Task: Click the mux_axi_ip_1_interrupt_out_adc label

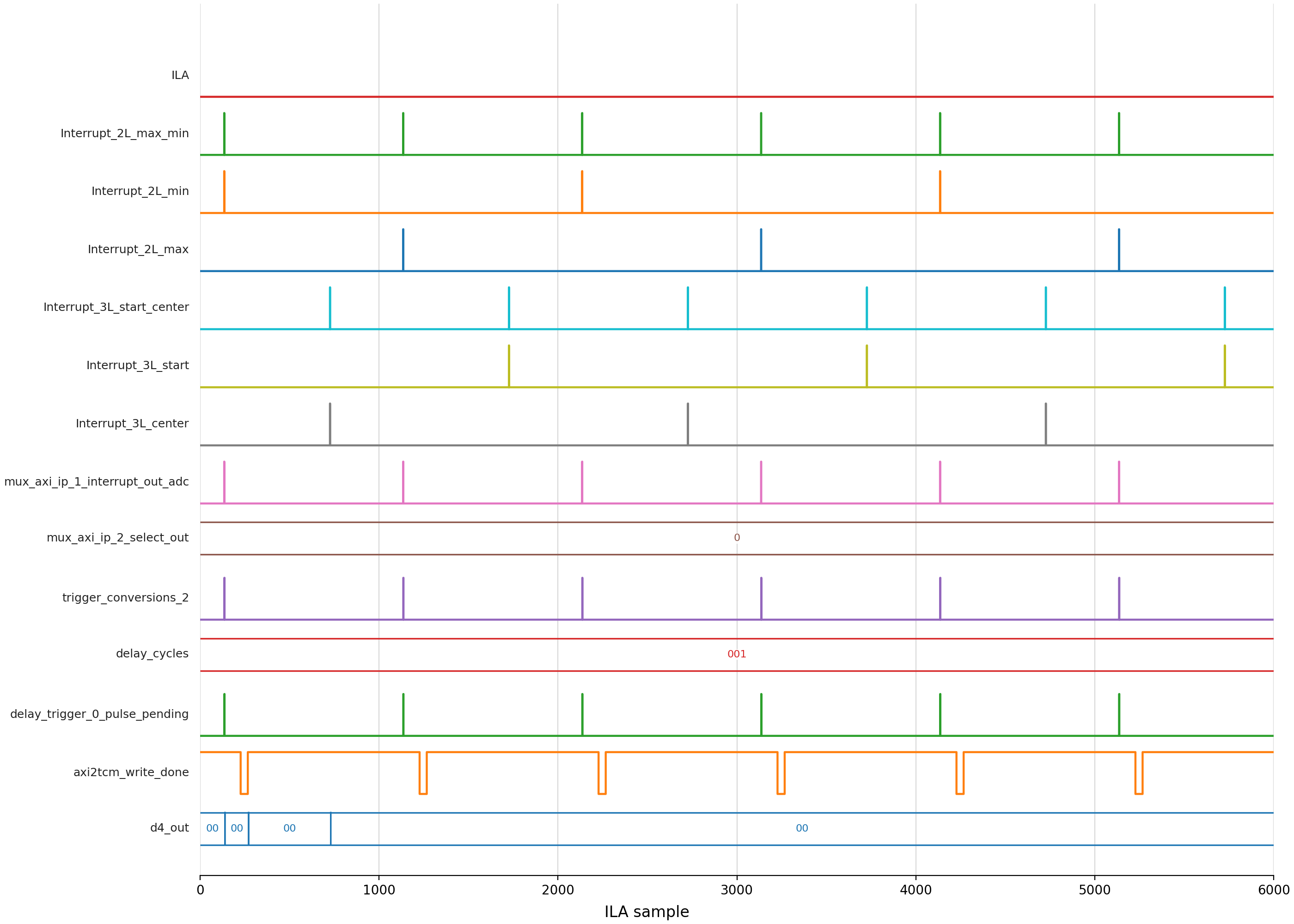Action: [x=96, y=482]
